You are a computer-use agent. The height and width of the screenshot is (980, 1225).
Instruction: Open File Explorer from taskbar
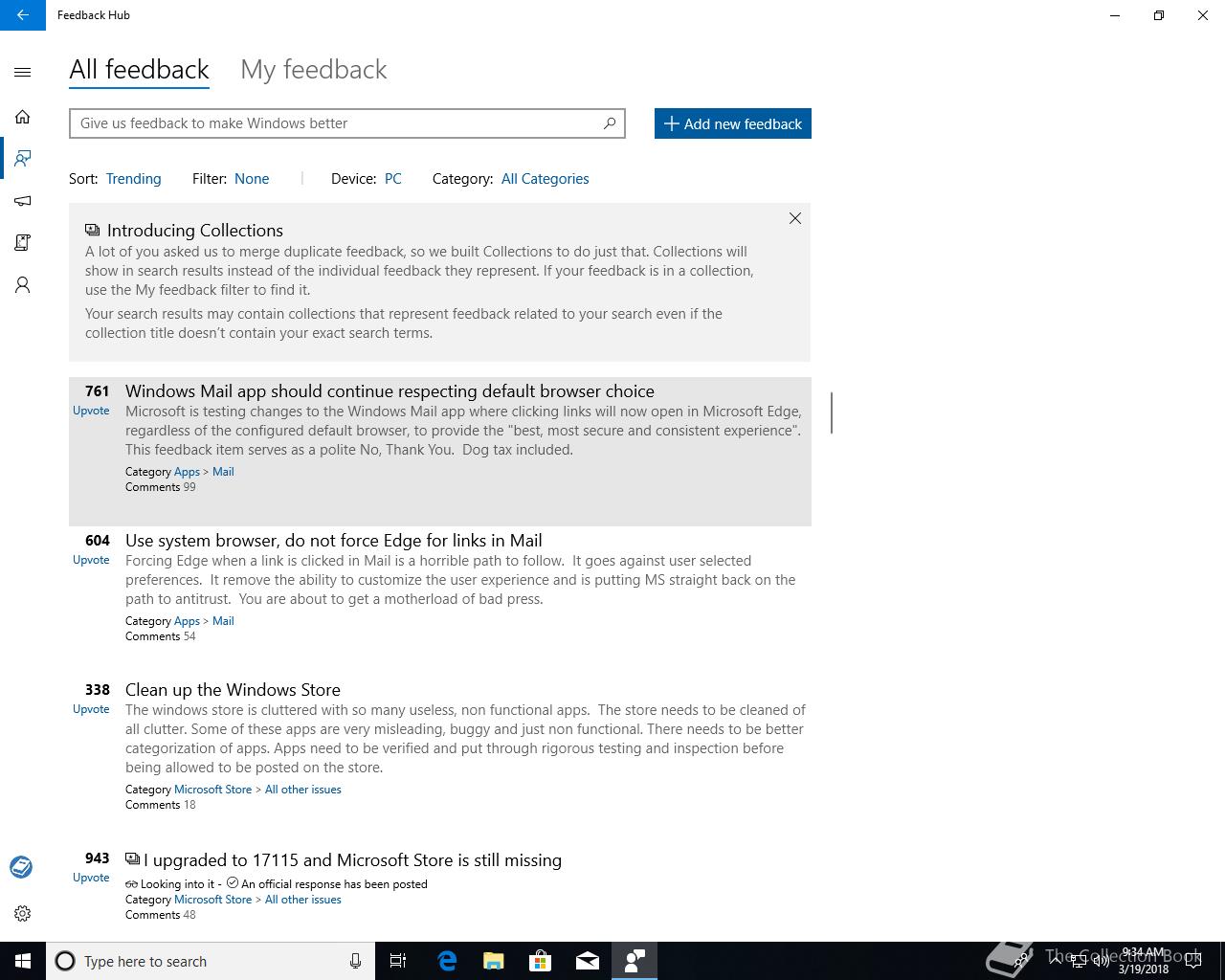point(493,961)
